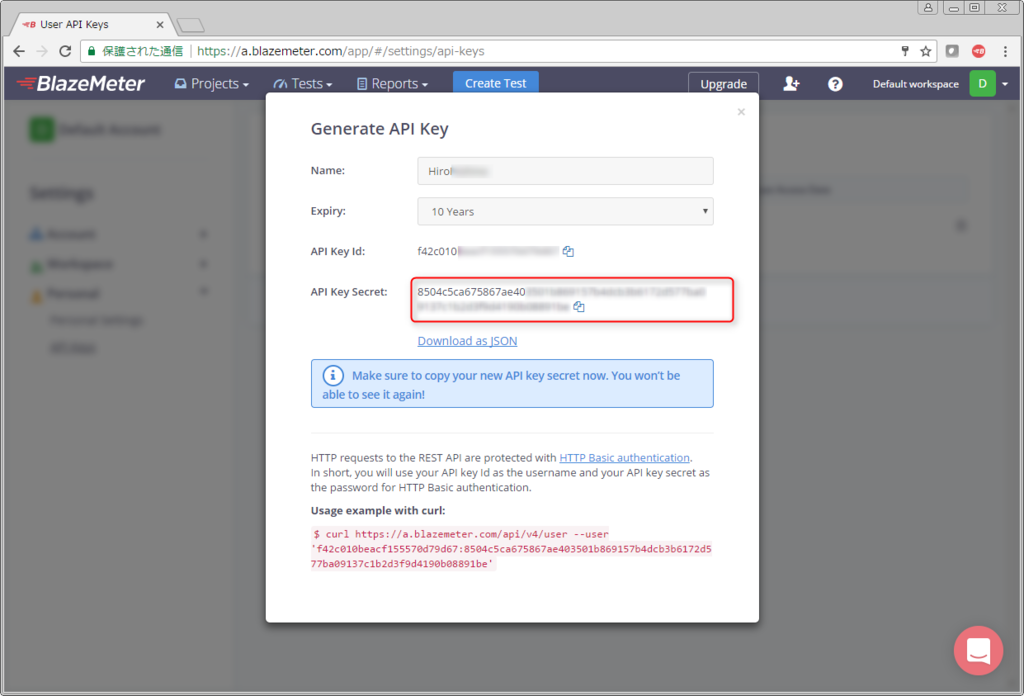Click the Generate API Key heading

[379, 129]
